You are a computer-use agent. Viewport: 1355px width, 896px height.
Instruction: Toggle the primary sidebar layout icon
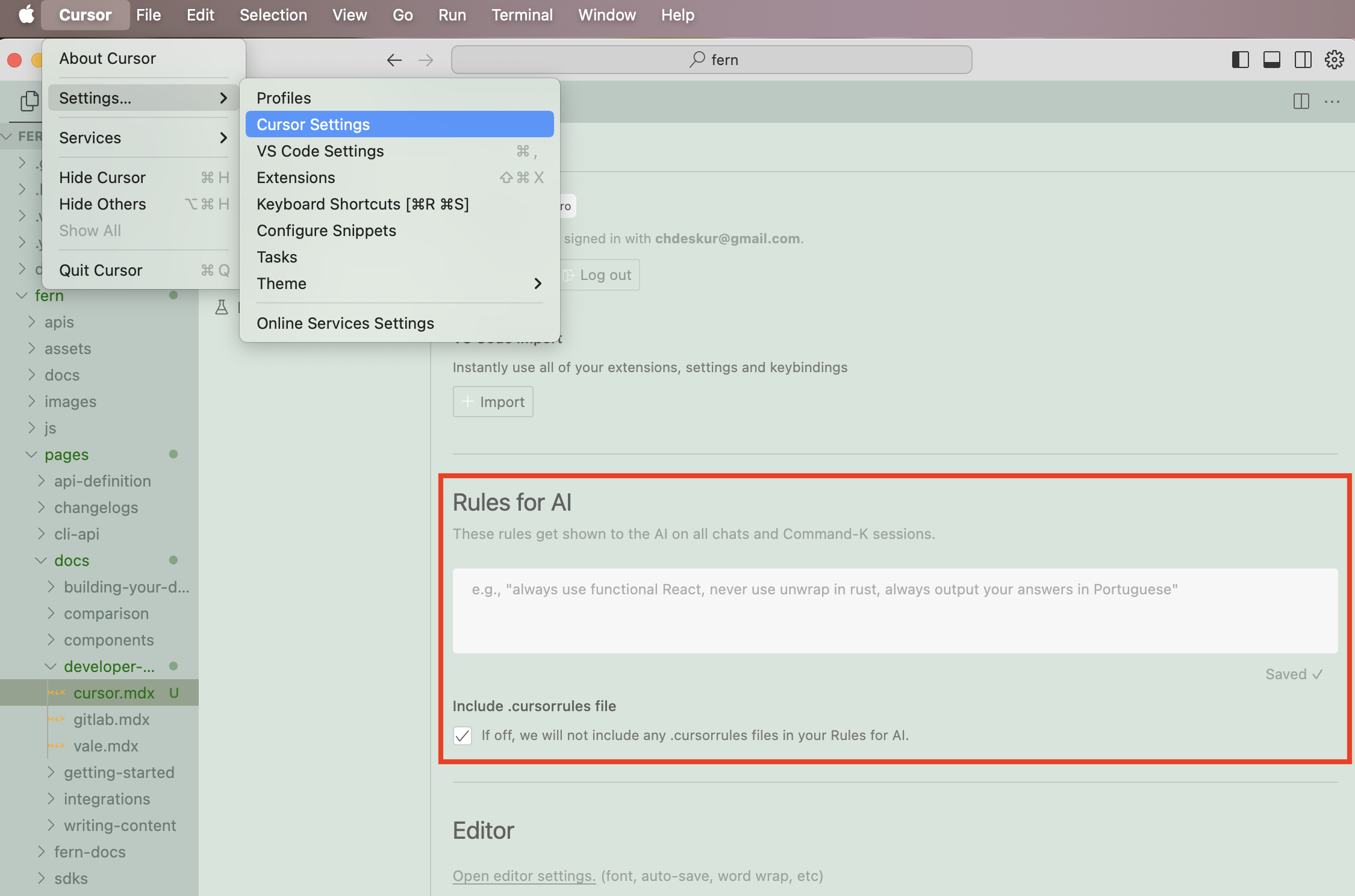click(x=1240, y=60)
